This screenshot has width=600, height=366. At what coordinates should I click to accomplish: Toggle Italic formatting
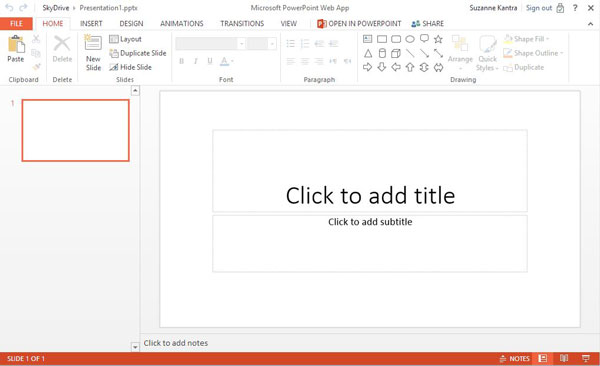click(196, 61)
